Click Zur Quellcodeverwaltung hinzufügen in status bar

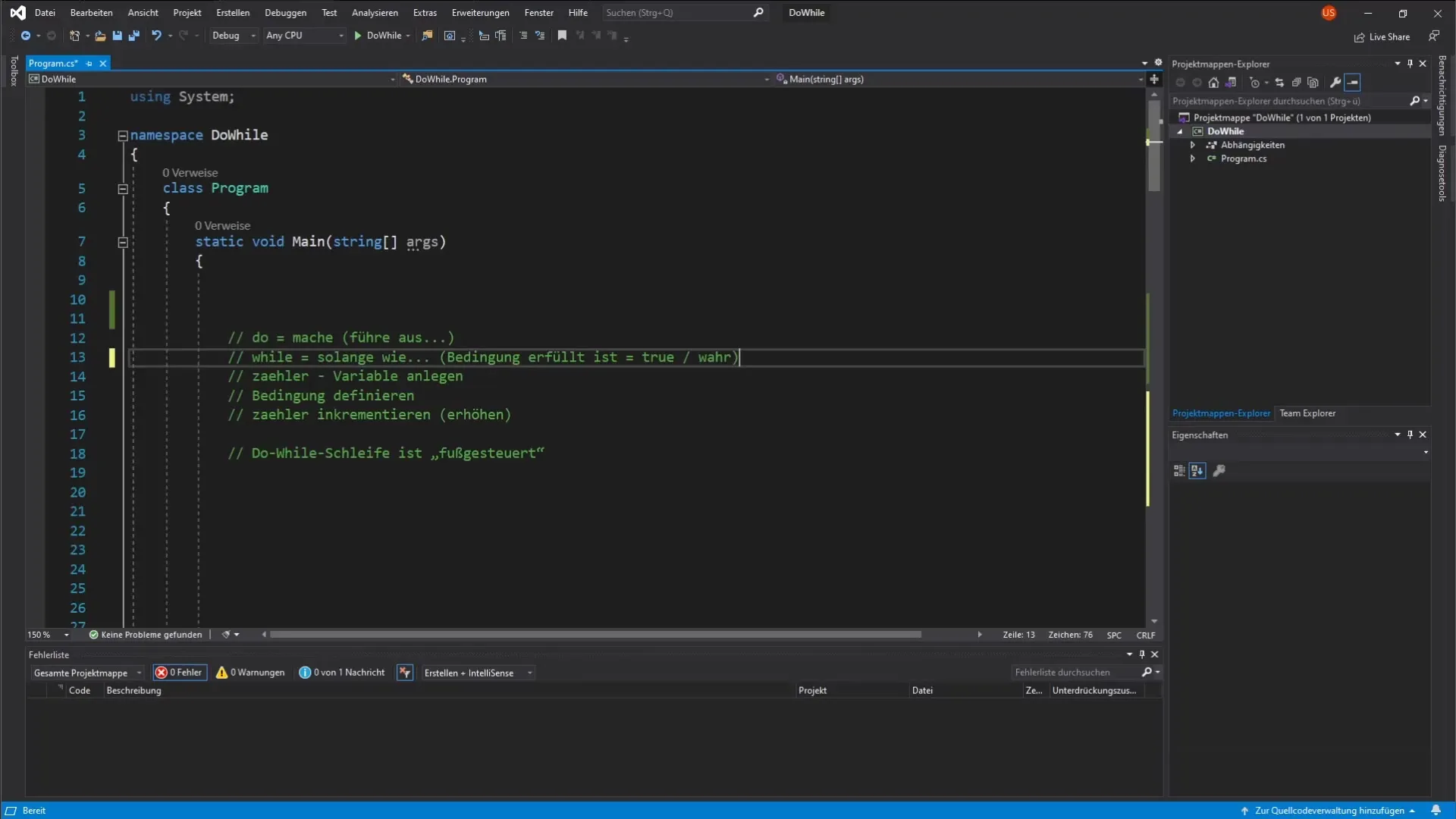[x=1329, y=811]
